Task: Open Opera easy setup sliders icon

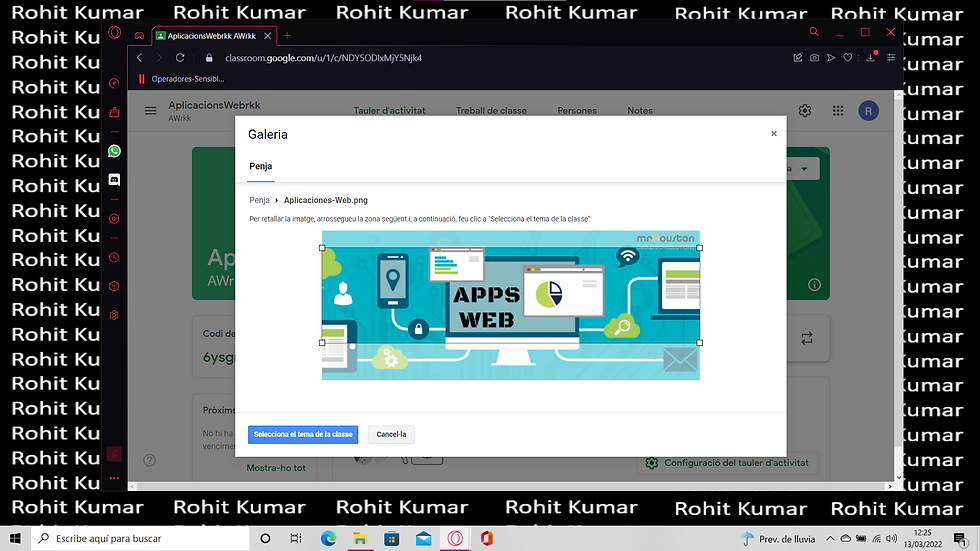Action: click(x=891, y=57)
